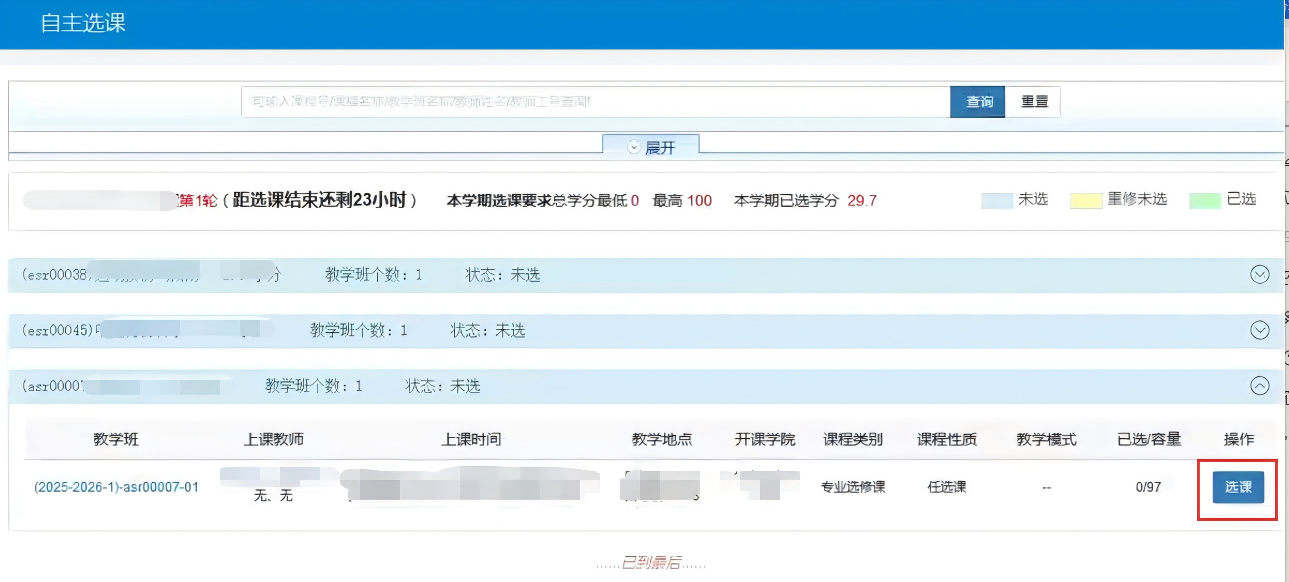
Task: Expand the 展开 filter panel tab
Action: [x=650, y=147]
